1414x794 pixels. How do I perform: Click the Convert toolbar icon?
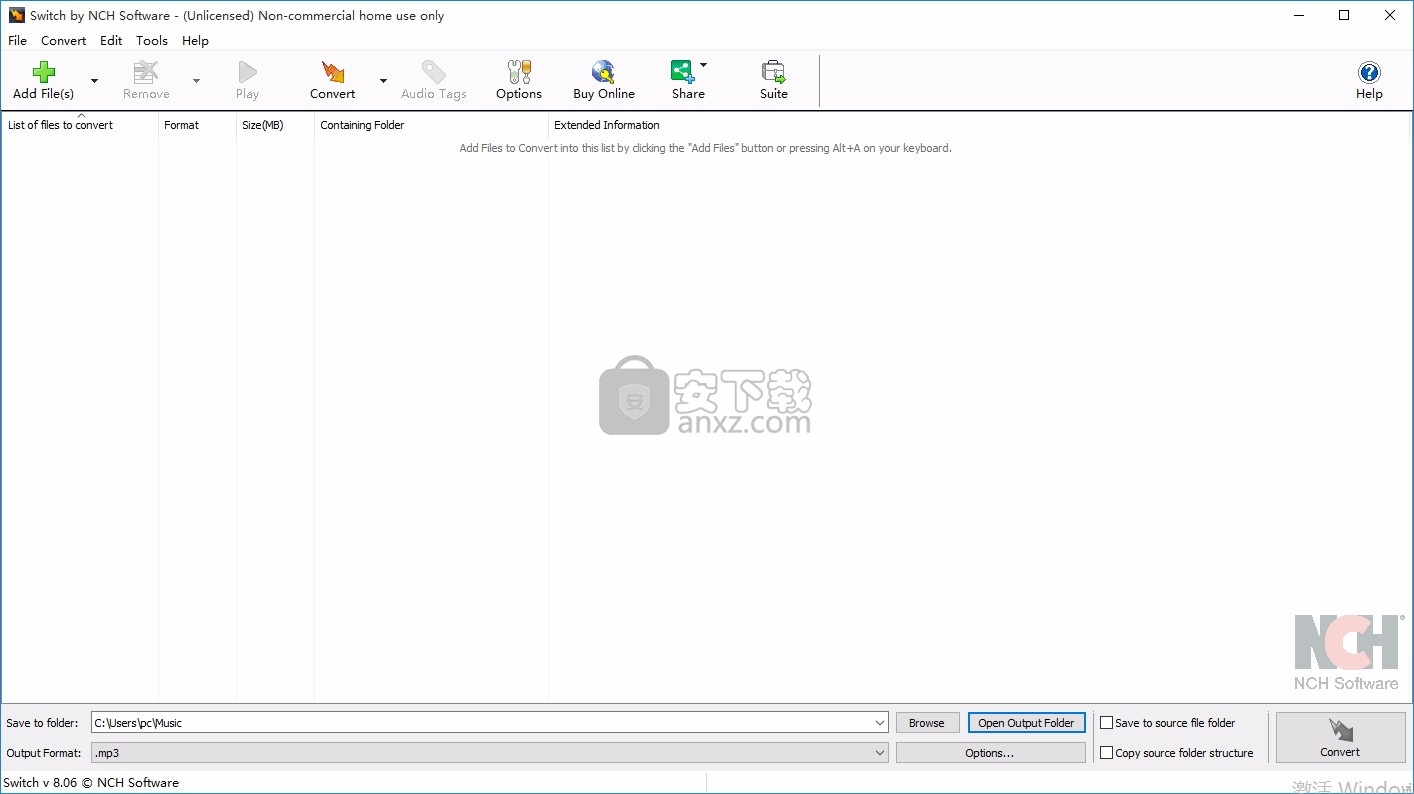click(332, 72)
